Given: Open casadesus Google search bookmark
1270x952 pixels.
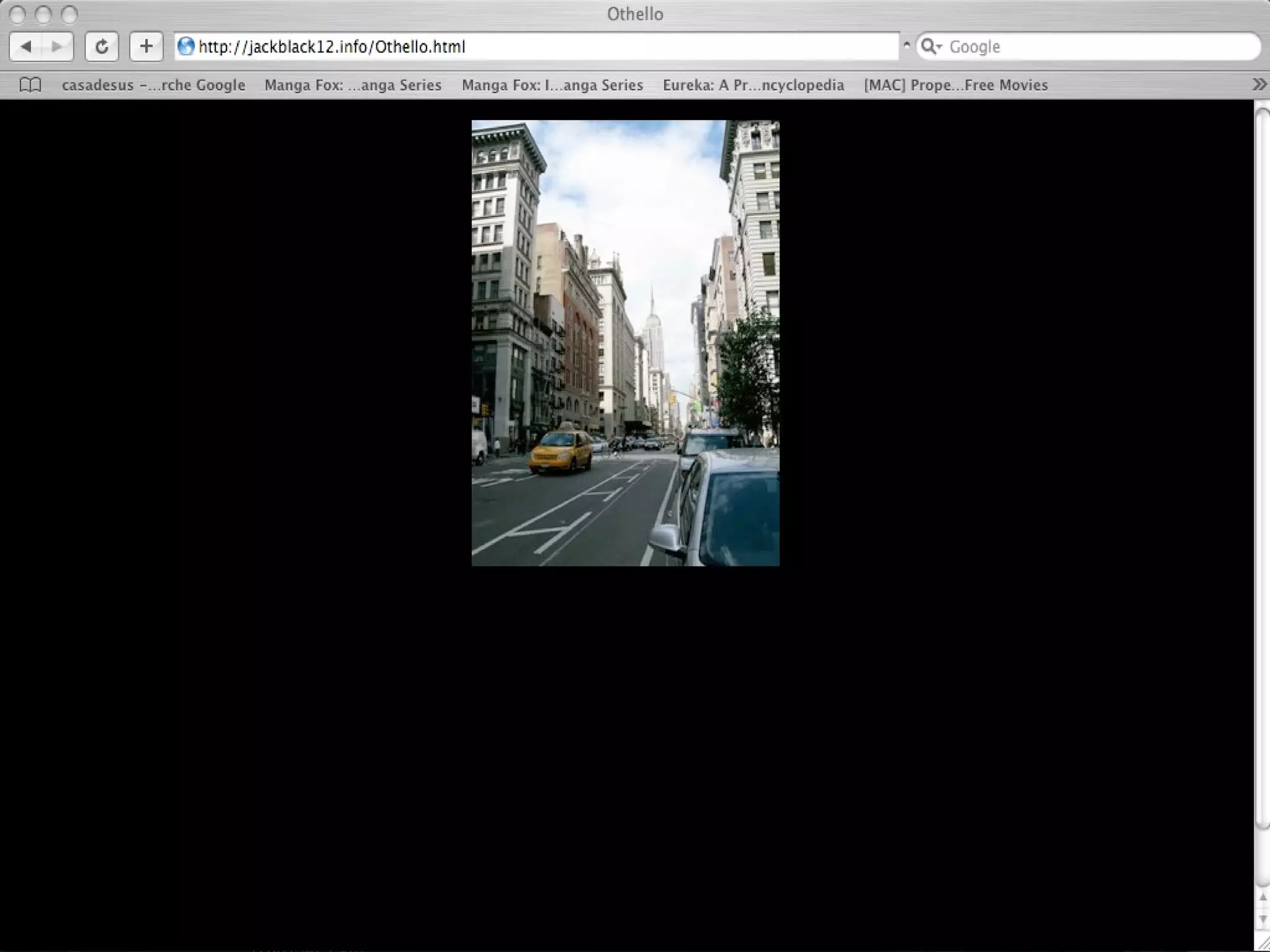Looking at the screenshot, I should (153, 85).
